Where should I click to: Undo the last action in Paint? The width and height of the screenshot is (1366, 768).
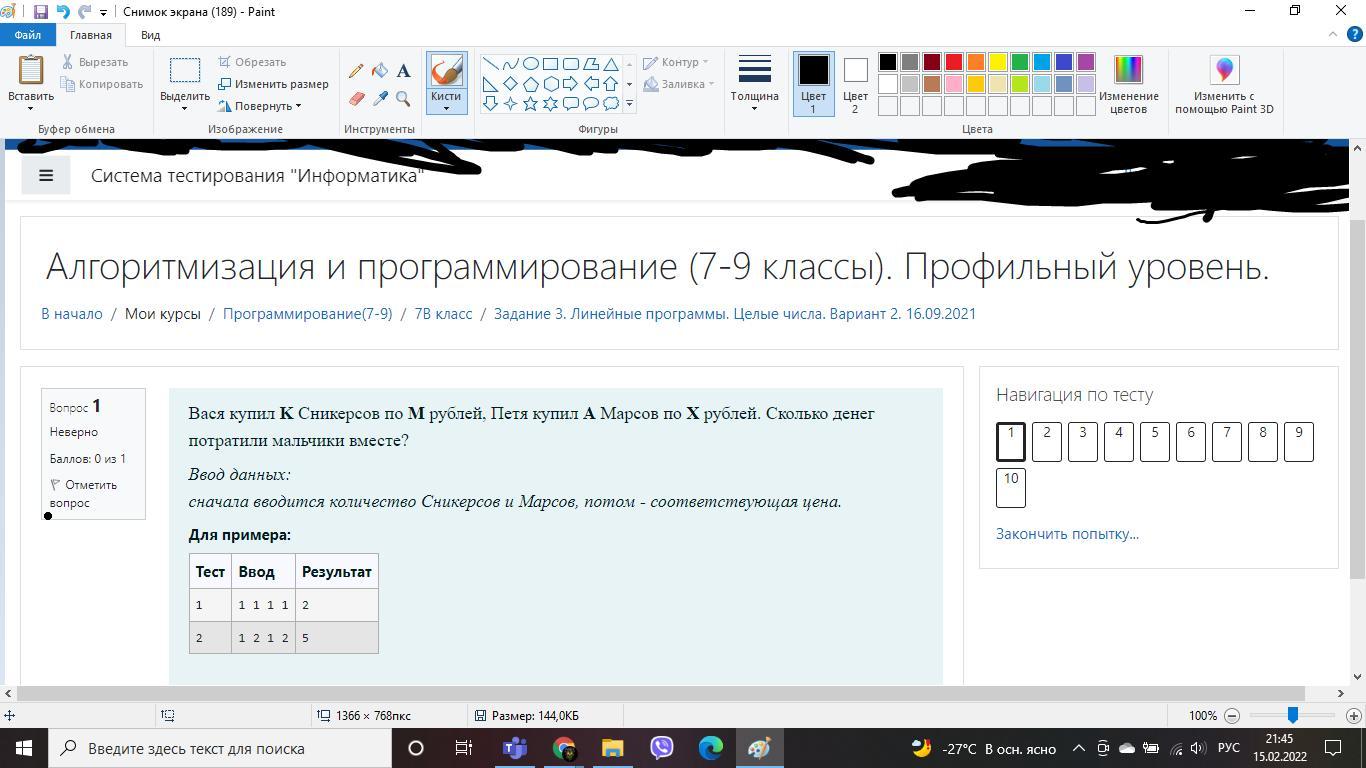[x=63, y=12]
